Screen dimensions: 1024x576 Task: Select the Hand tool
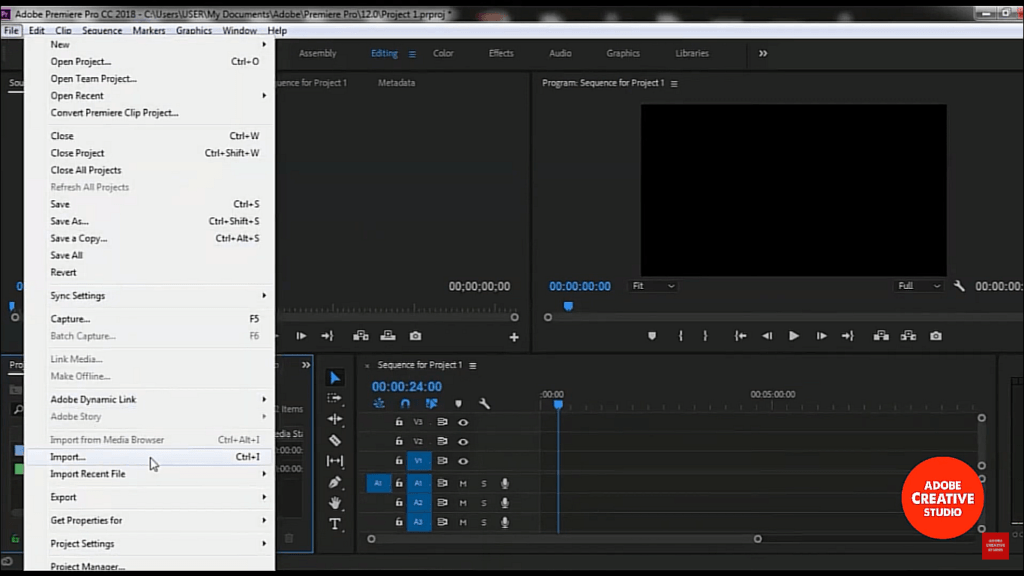tap(334, 503)
